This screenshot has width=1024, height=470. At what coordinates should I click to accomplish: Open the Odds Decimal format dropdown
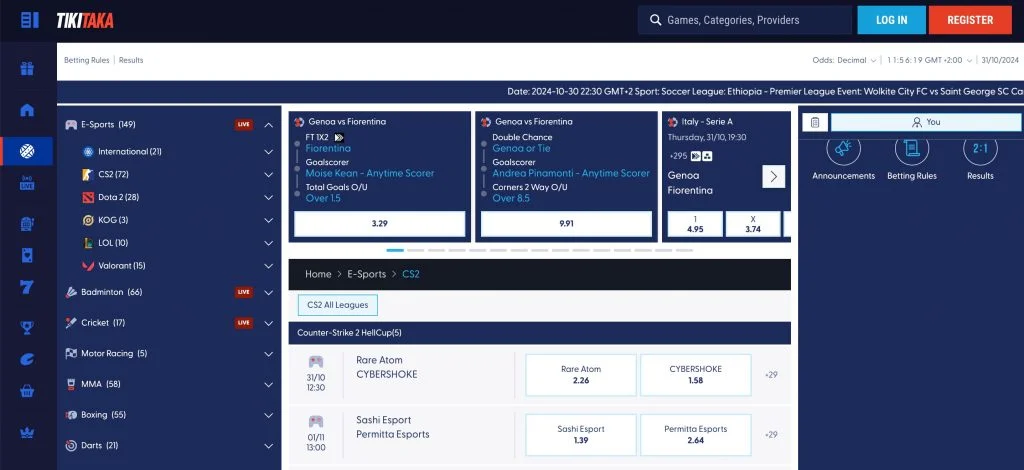pyautogui.click(x=844, y=60)
